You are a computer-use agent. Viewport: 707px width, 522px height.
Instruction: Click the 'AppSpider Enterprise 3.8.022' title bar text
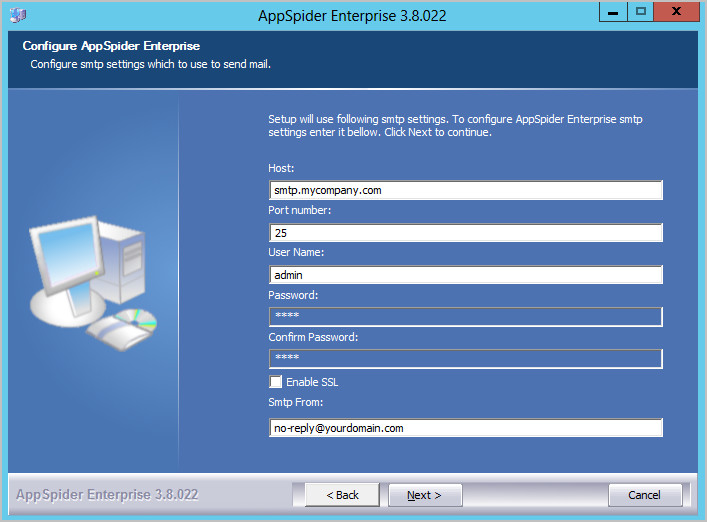[350, 14]
